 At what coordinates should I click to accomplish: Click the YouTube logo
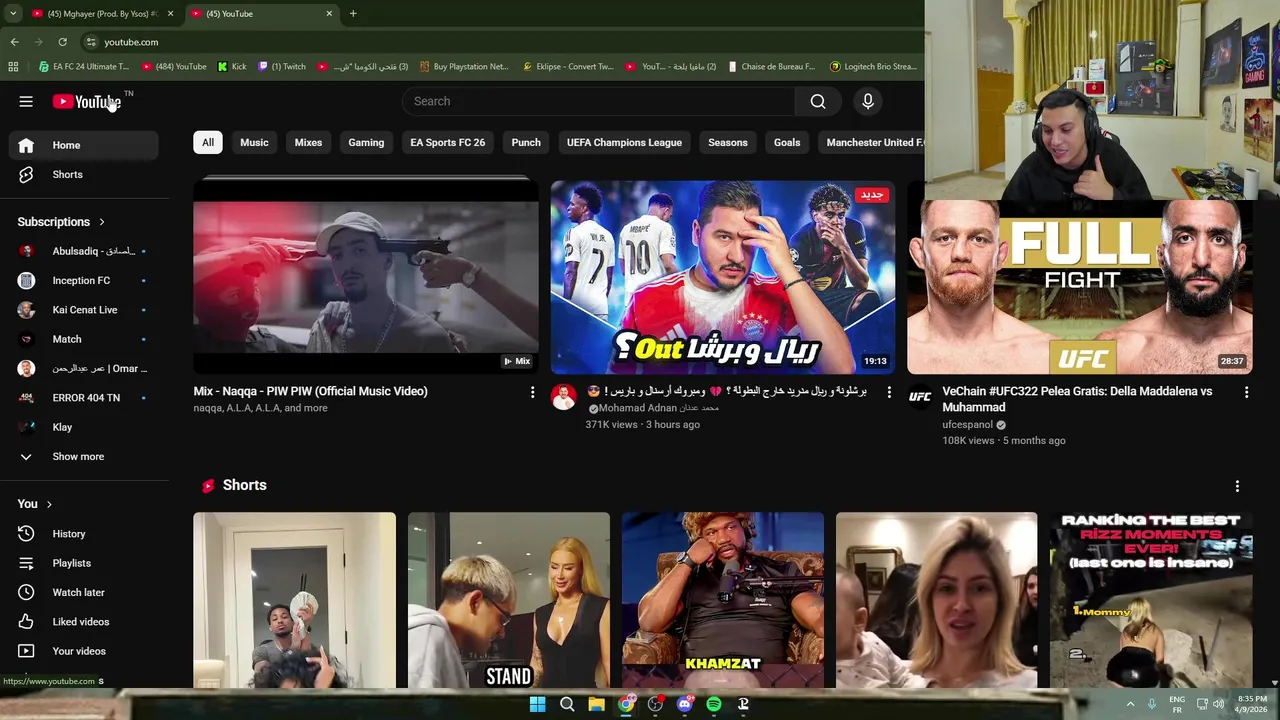click(x=88, y=101)
